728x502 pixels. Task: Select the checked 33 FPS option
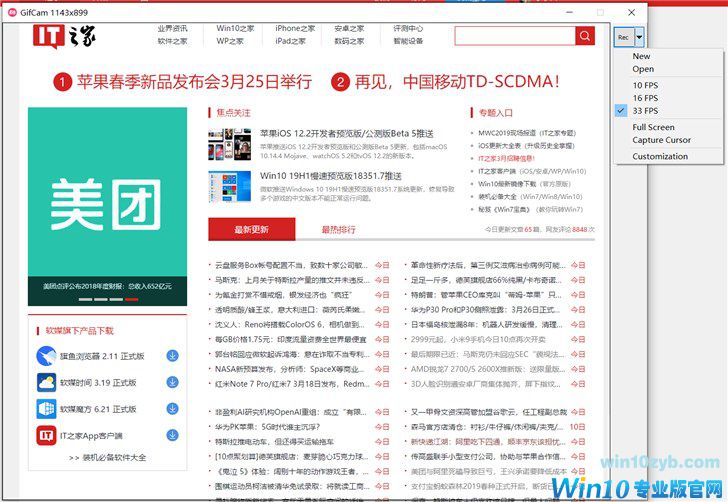point(645,111)
